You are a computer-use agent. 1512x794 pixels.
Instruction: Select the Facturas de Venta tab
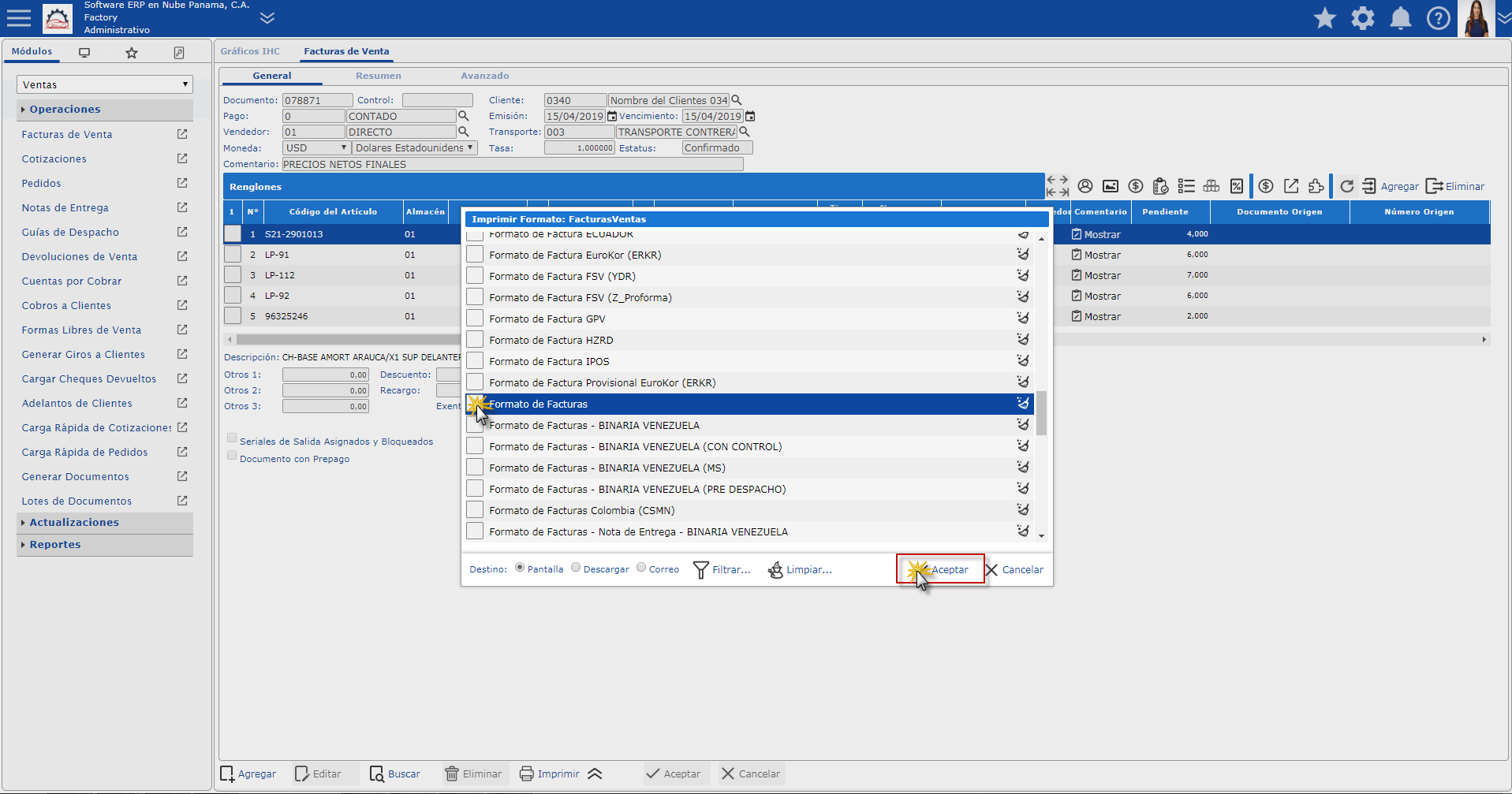click(x=346, y=51)
